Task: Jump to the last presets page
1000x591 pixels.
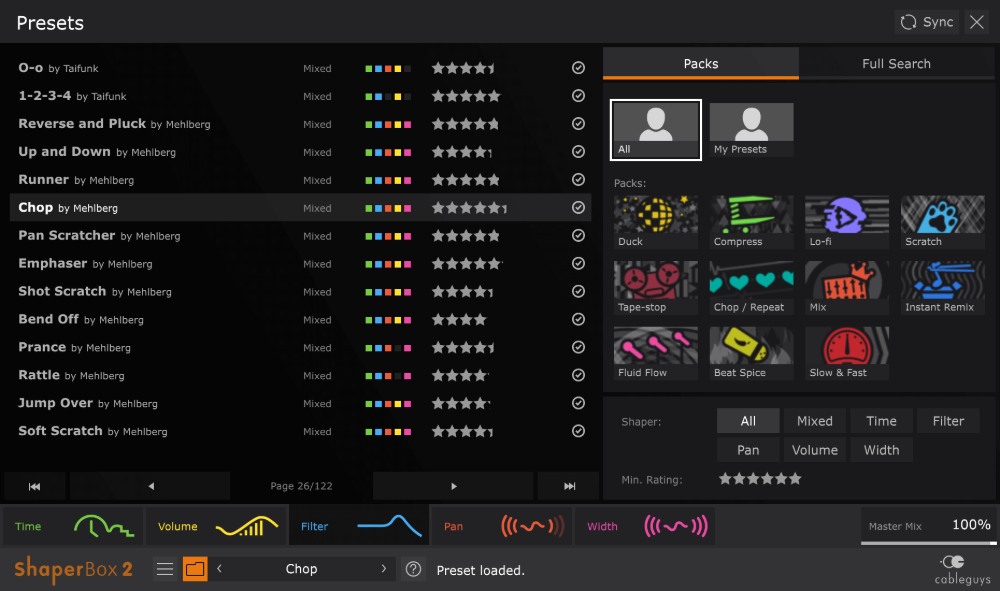Action: coord(569,486)
